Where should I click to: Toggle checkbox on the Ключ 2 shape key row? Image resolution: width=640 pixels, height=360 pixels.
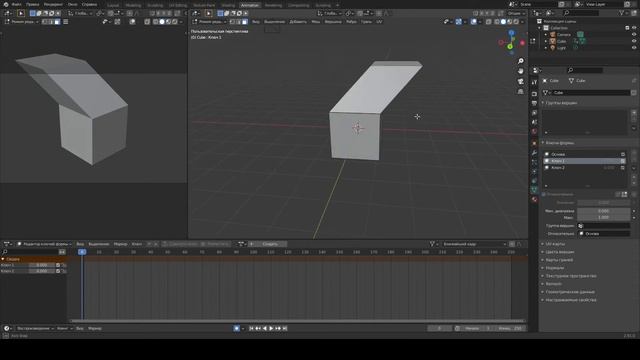tap(623, 168)
